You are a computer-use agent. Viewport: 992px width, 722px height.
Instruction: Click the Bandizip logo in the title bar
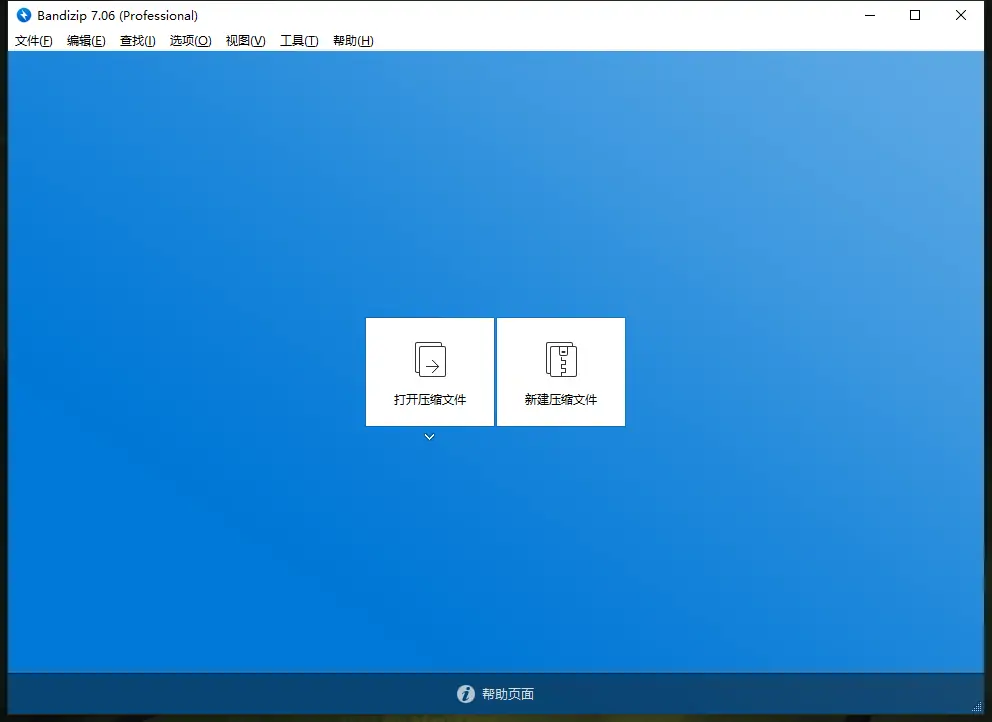pos(22,15)
